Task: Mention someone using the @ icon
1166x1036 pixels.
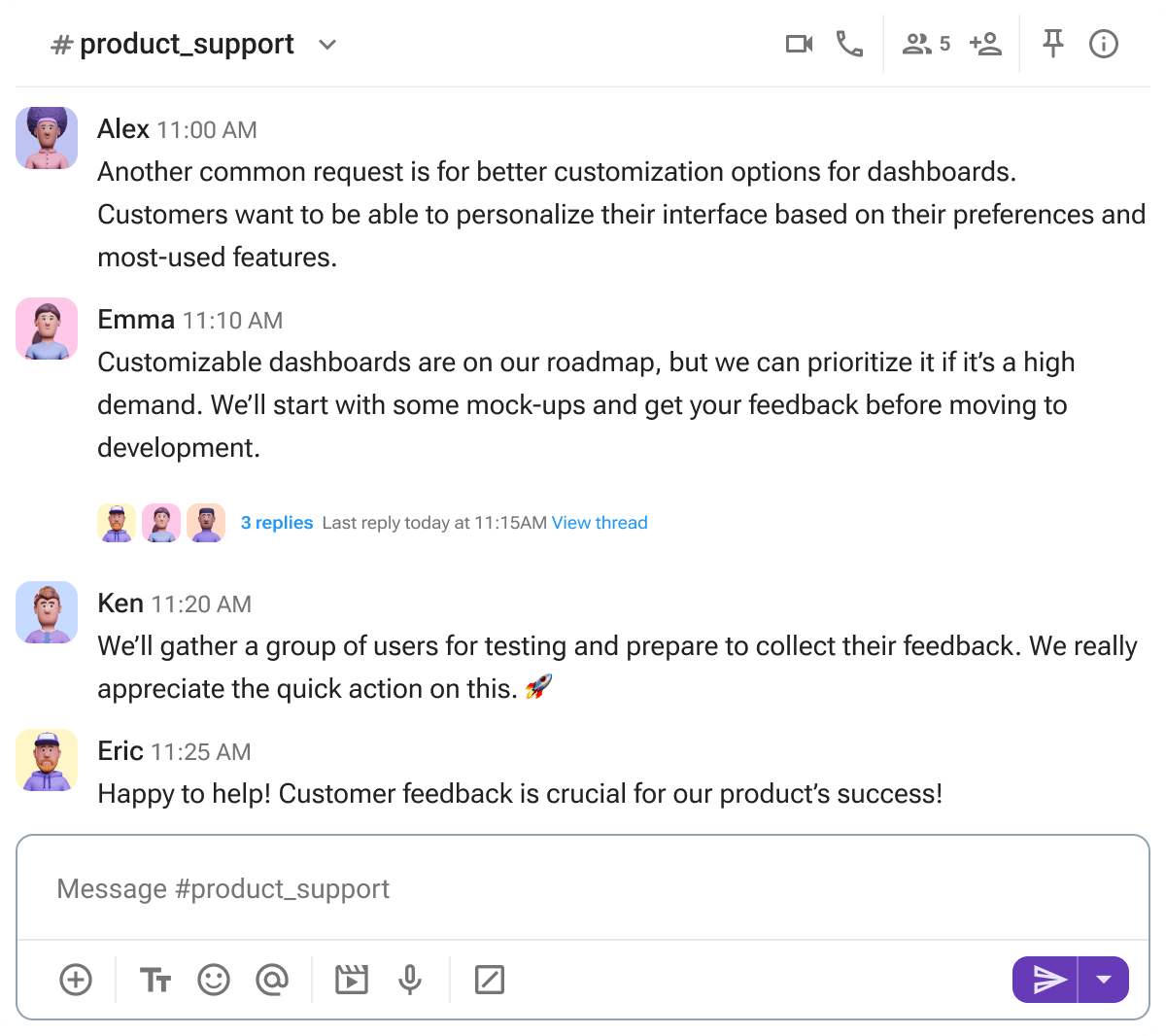Action: tap(273, 980)
